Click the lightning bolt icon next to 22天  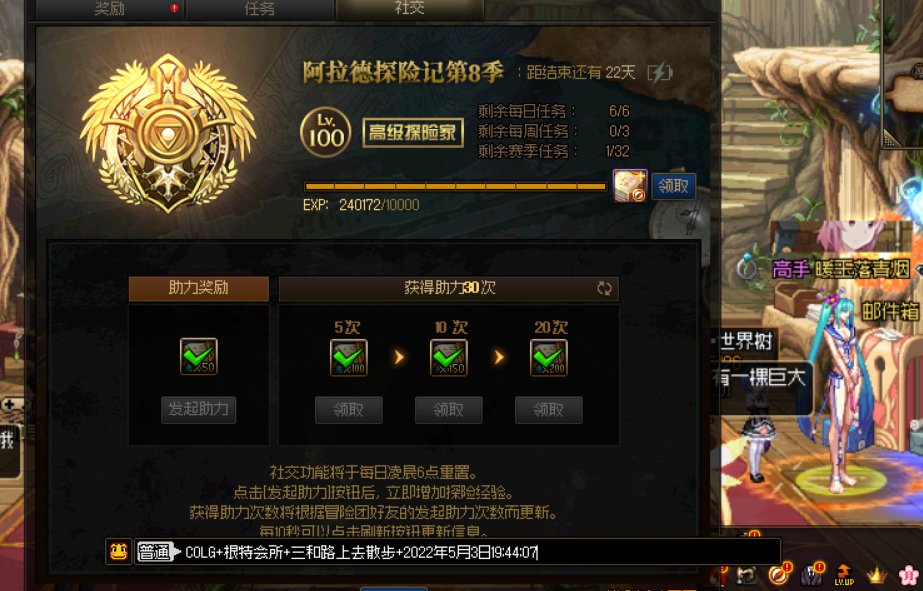pyautogui.click(x=659, y=73)
